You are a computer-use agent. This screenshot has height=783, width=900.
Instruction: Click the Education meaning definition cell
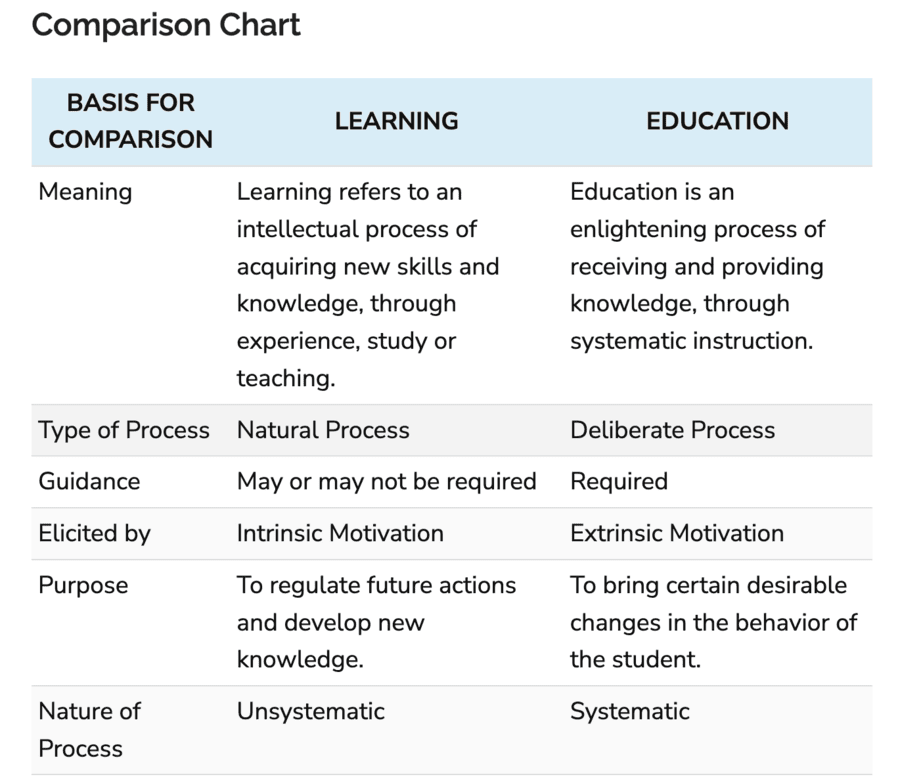(x=697, y=266)
